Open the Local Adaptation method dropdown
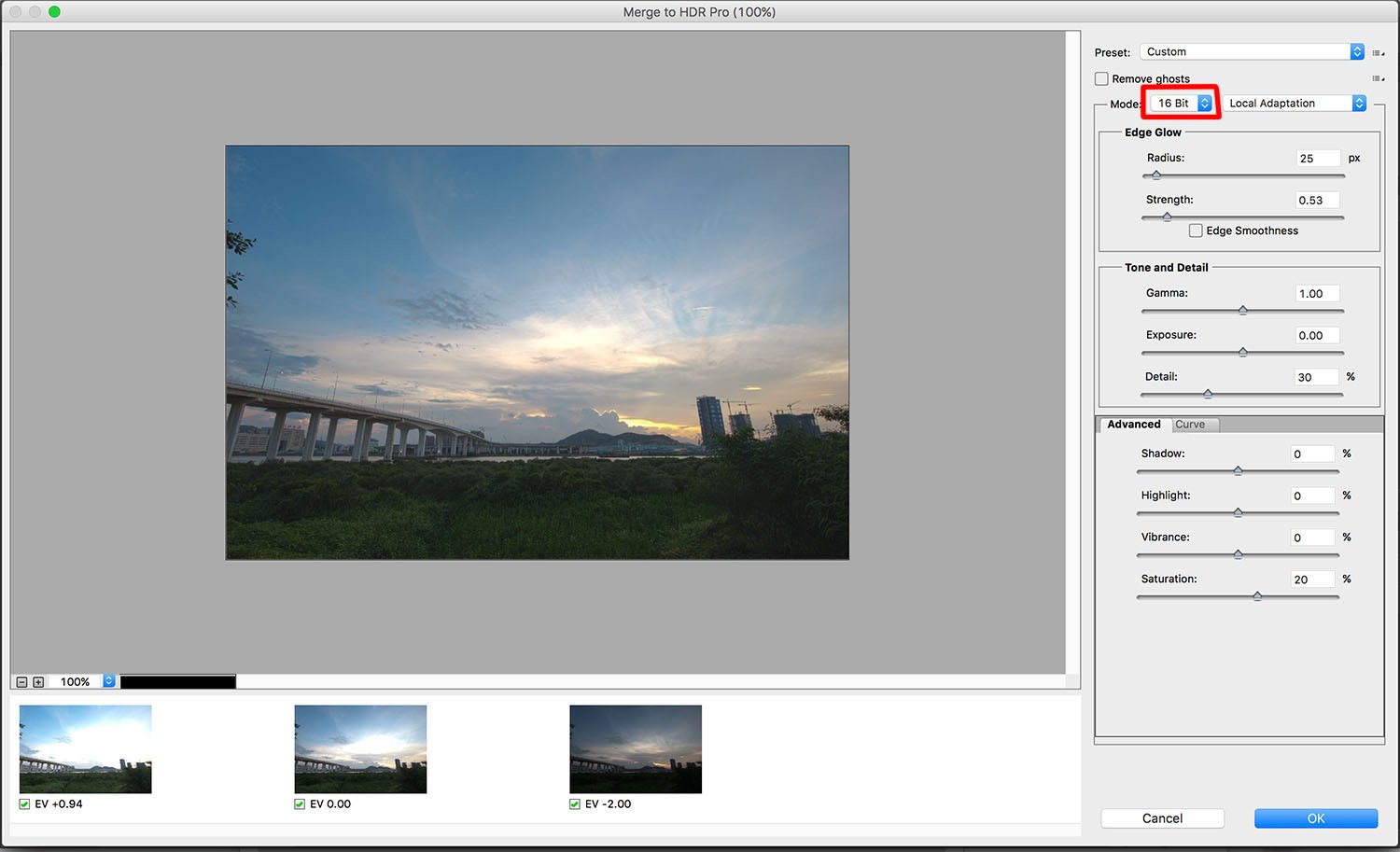1400x852 pixels. 1295,103
